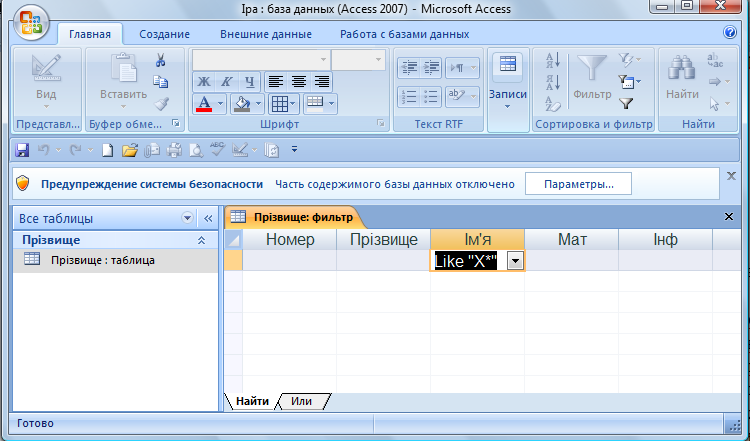The image size is (750, 441).
Task: Click the Фильтр funnel button
Action: coord(592,77)
